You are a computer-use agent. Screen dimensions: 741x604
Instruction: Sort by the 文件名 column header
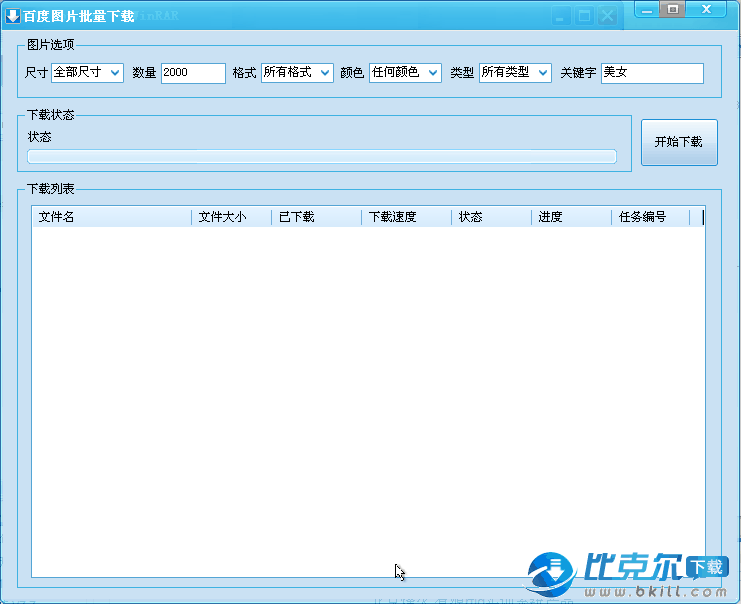tap(110, 217)
